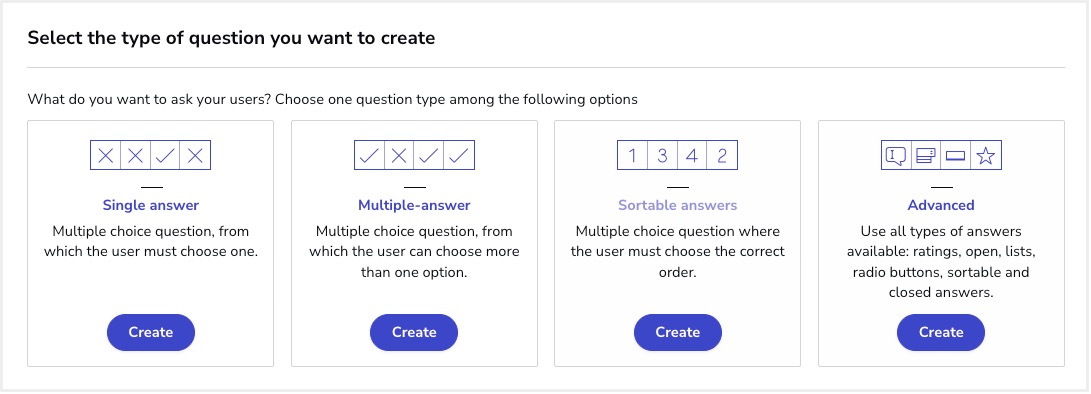Create a Multiple-answer question
The height and width of the screenshot is (394, 1091).
tap(414, 332)
